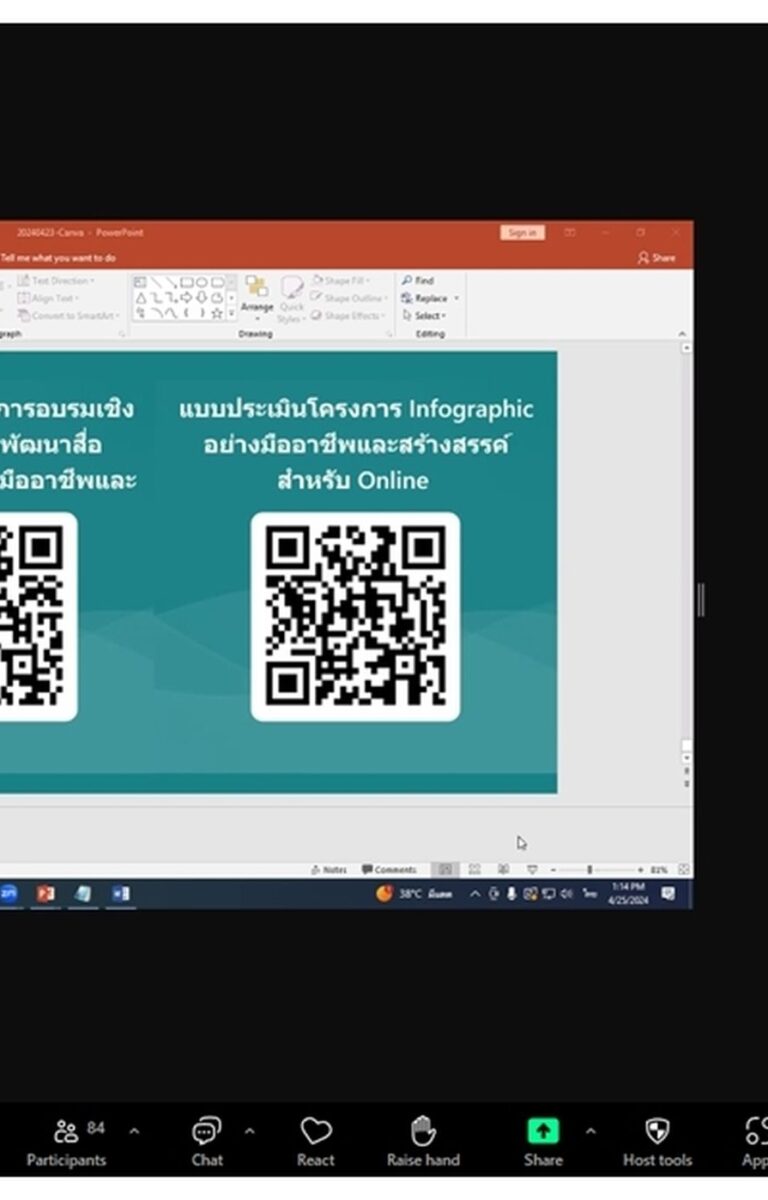Open the Quick Styles gallery
768x1200 pixels.
(x=291, y=298)
